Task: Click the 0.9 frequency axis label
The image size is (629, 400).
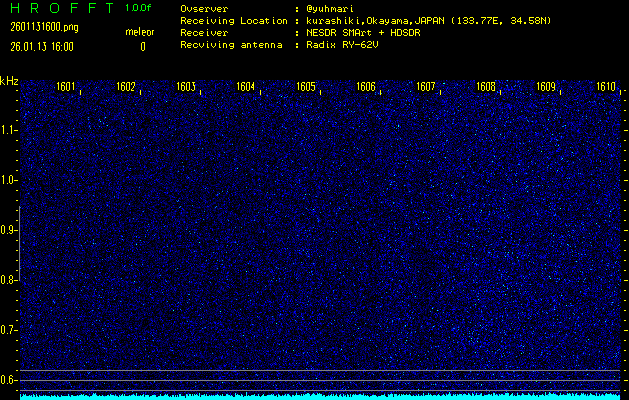Action: point(9,230)
